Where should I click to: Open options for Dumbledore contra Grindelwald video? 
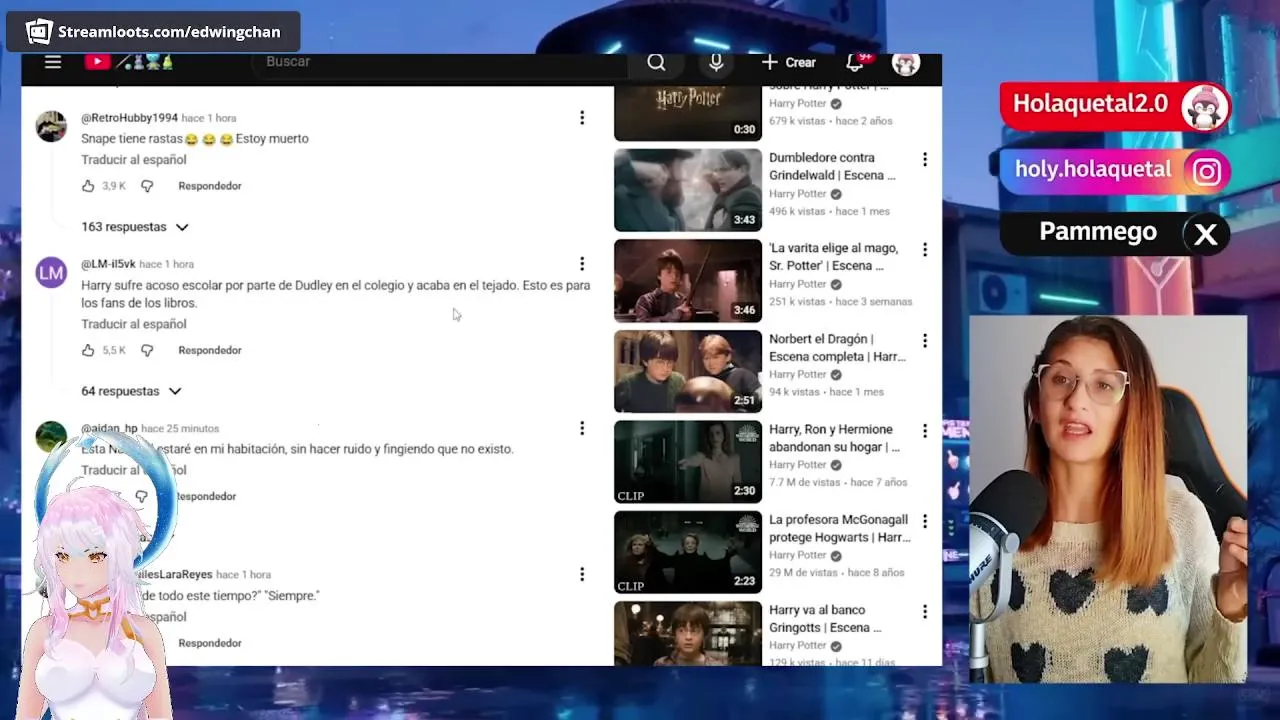pos(925,159)
